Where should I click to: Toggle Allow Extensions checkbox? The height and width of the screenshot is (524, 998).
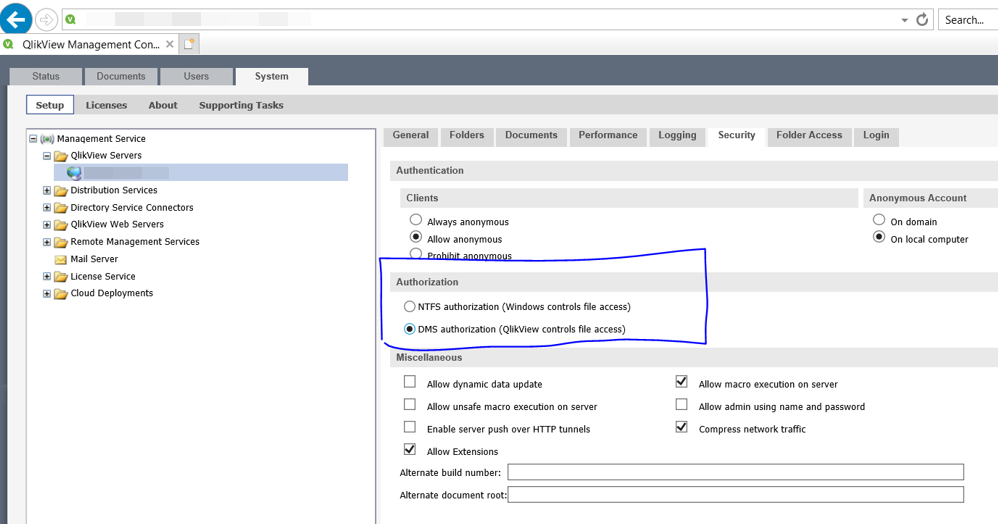coord(410,450)
